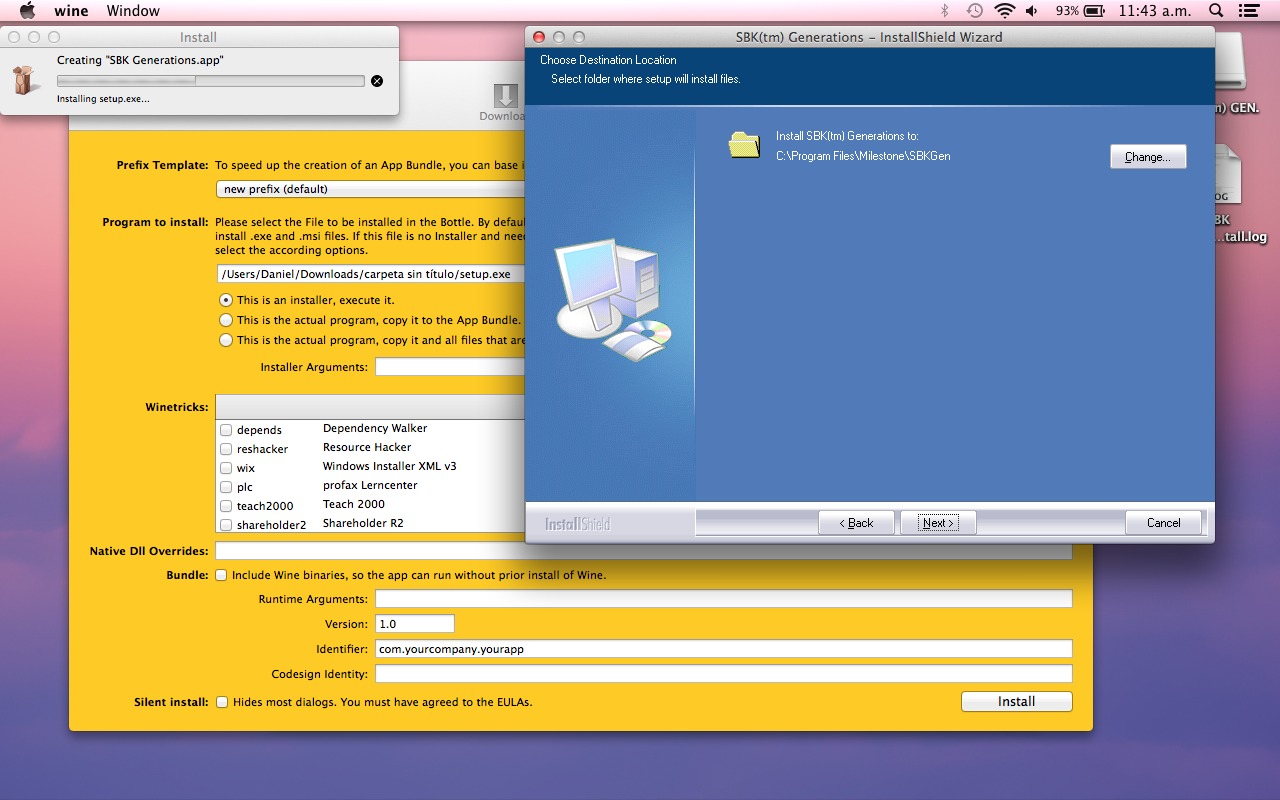Click the 93% battery percentage text

(1067, 11)
